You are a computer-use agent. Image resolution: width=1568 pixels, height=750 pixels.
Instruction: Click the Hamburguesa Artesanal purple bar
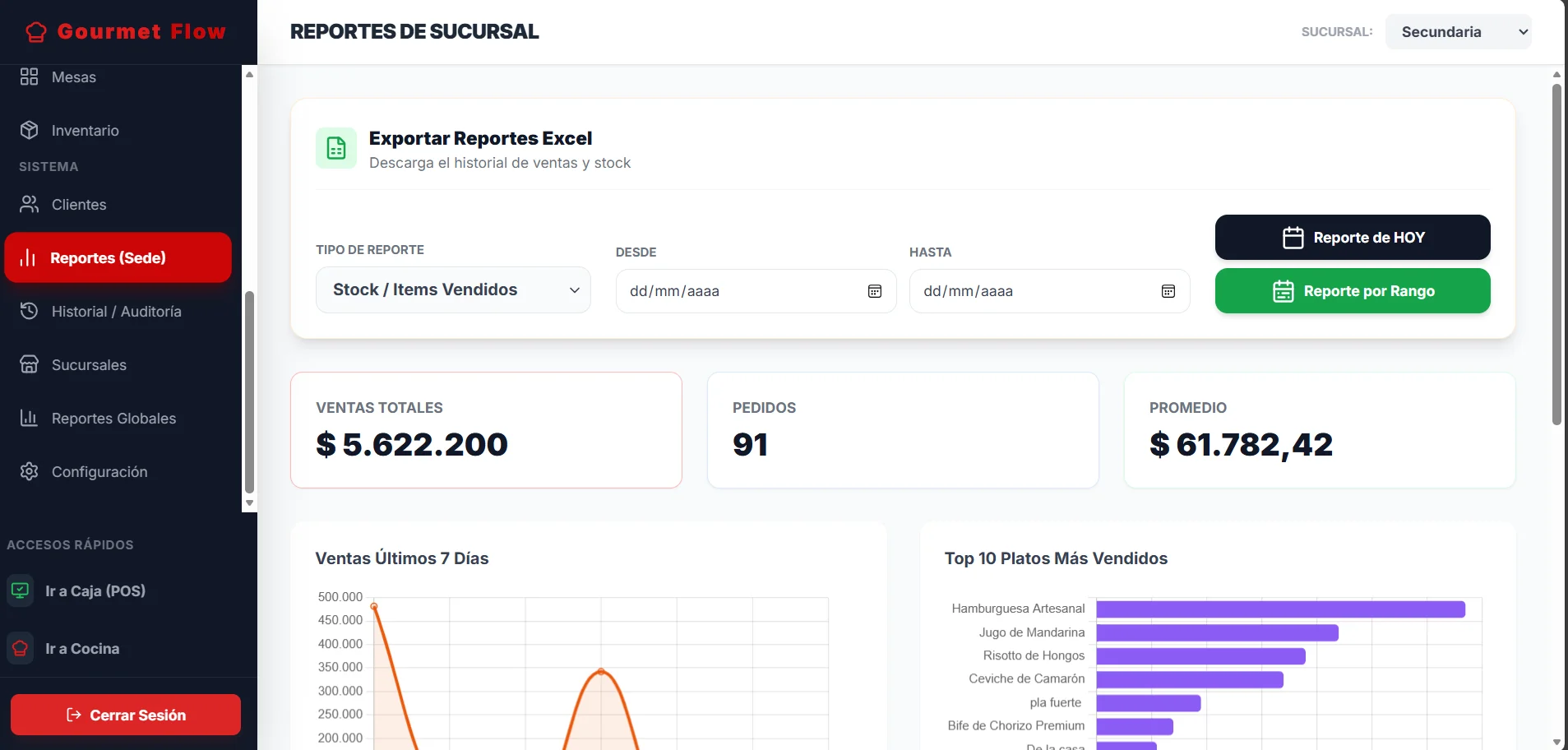pos(1280,609)
